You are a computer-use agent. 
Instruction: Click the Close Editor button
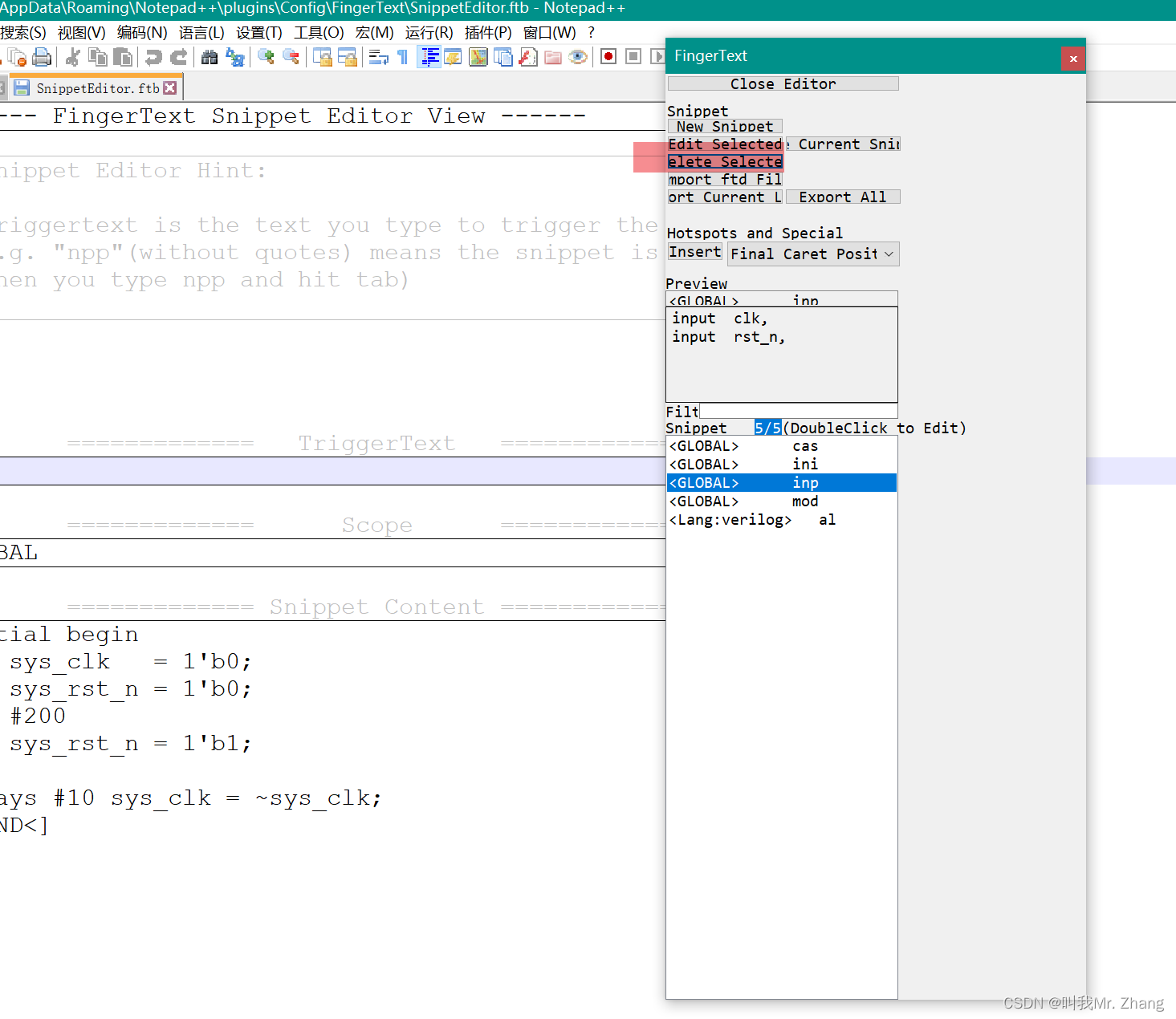pyautogui.click(x=782, y=83)
